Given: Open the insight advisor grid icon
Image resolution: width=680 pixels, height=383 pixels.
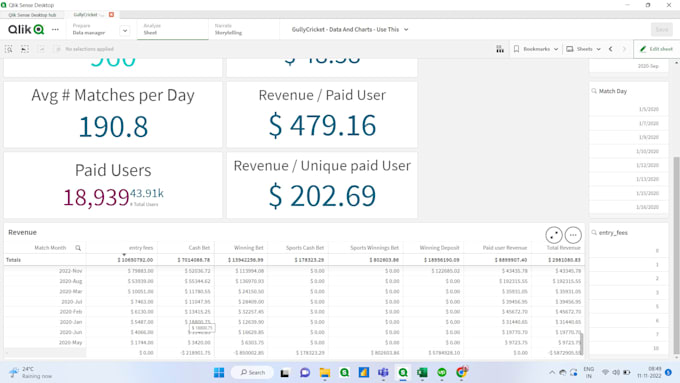Looking at the screenshot, I should tap(500, 49).
